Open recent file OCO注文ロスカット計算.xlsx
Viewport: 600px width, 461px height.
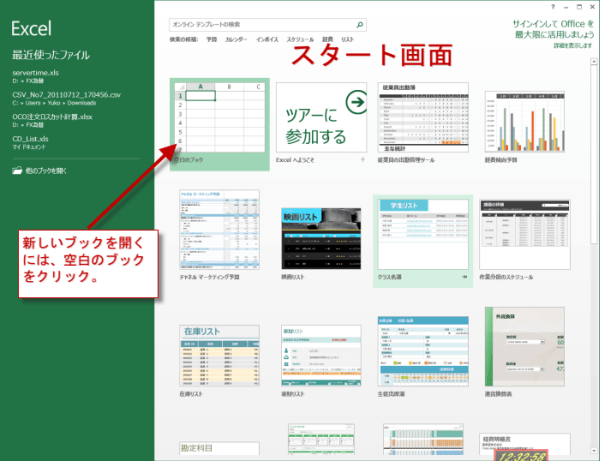pyautogui.click(x=52, y=117)
